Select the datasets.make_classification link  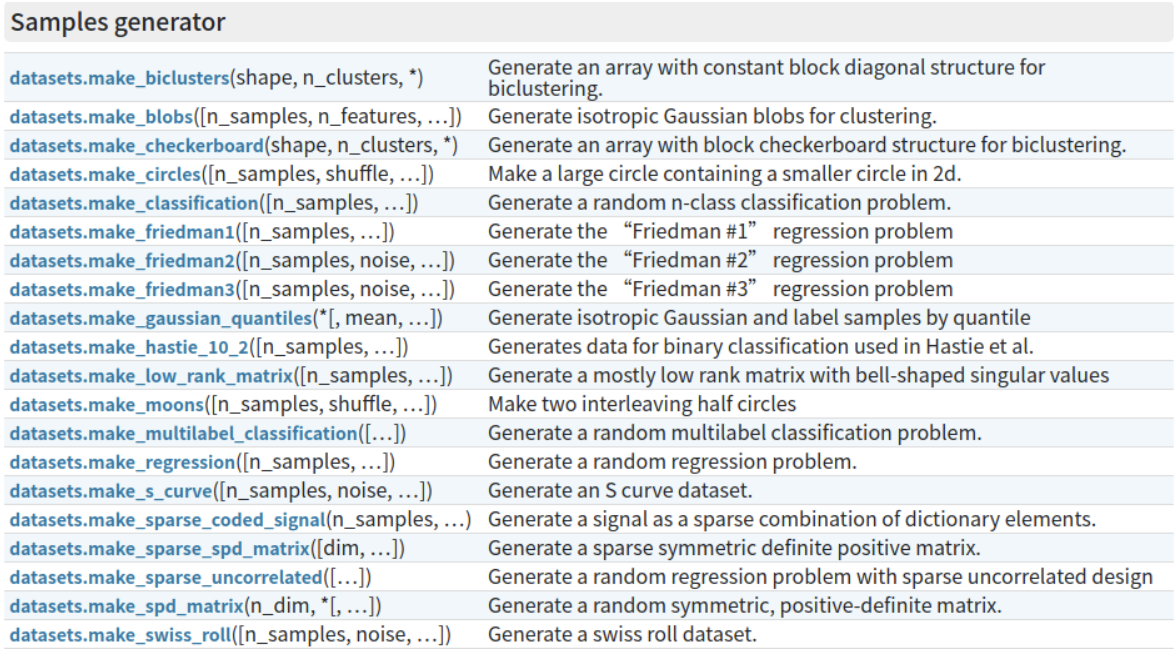[133, 203]
